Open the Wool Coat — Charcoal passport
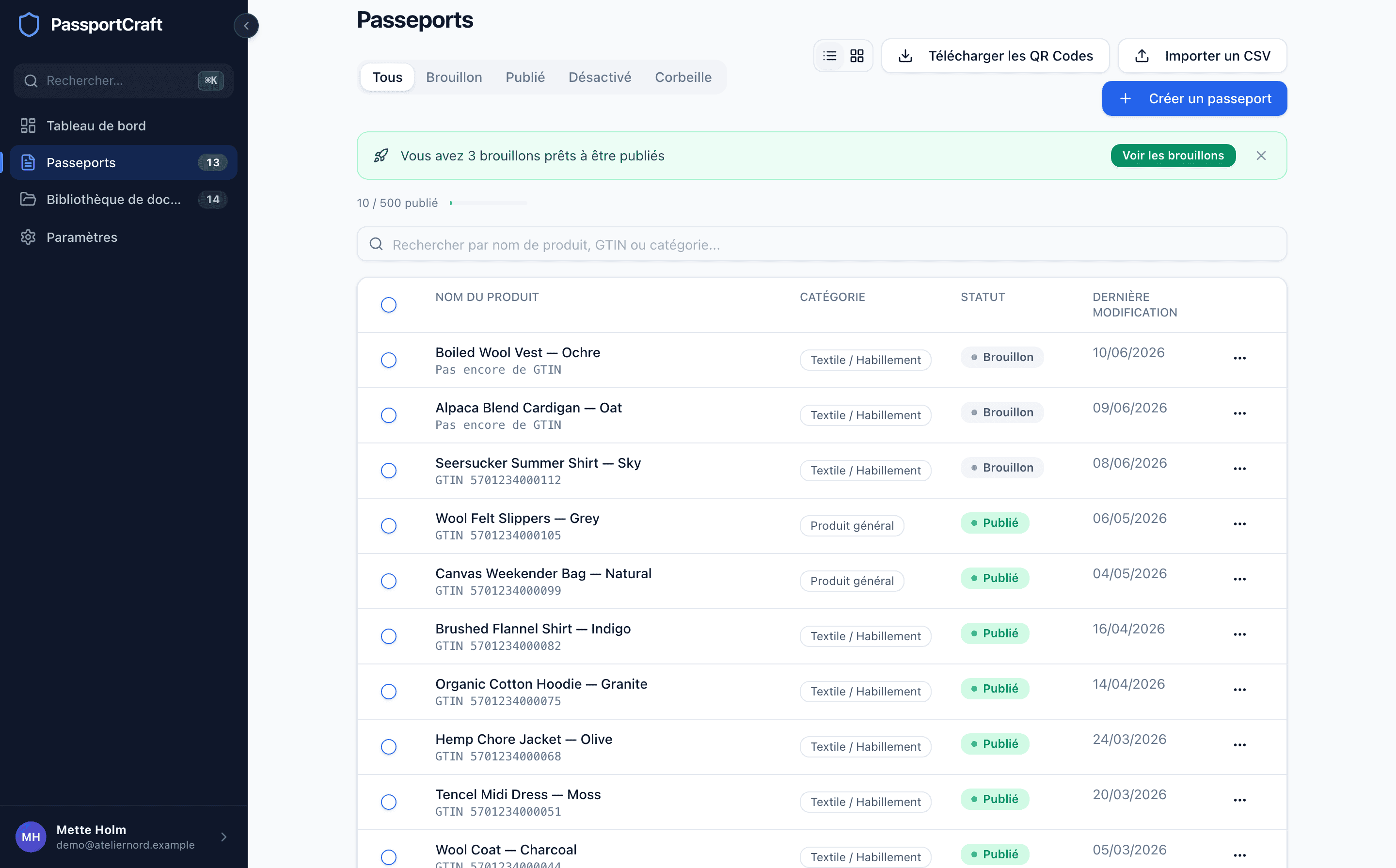The width and height of the screenshot is (1396, 868). click(x=506, y=850)
